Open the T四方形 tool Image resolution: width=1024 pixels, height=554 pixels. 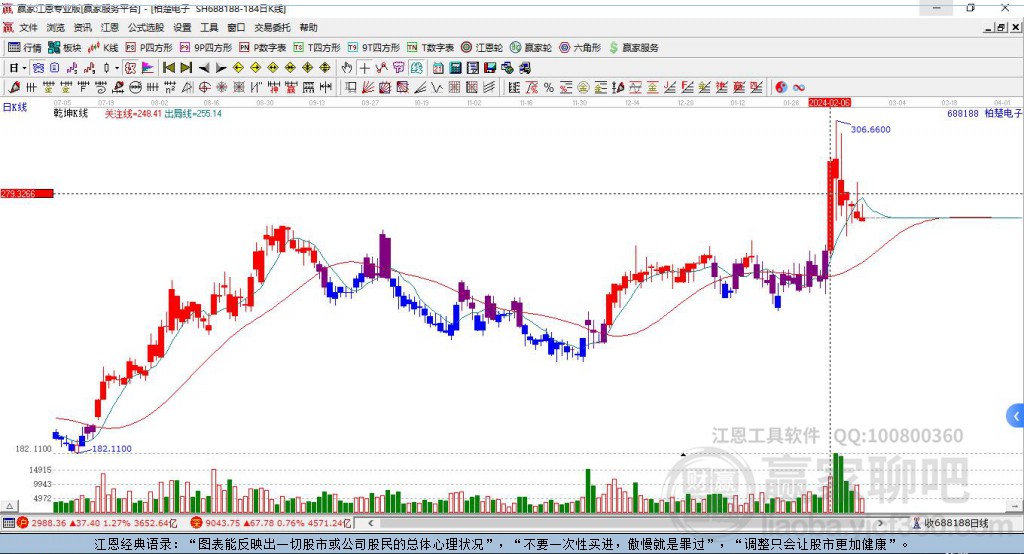(x=317, y=48)
